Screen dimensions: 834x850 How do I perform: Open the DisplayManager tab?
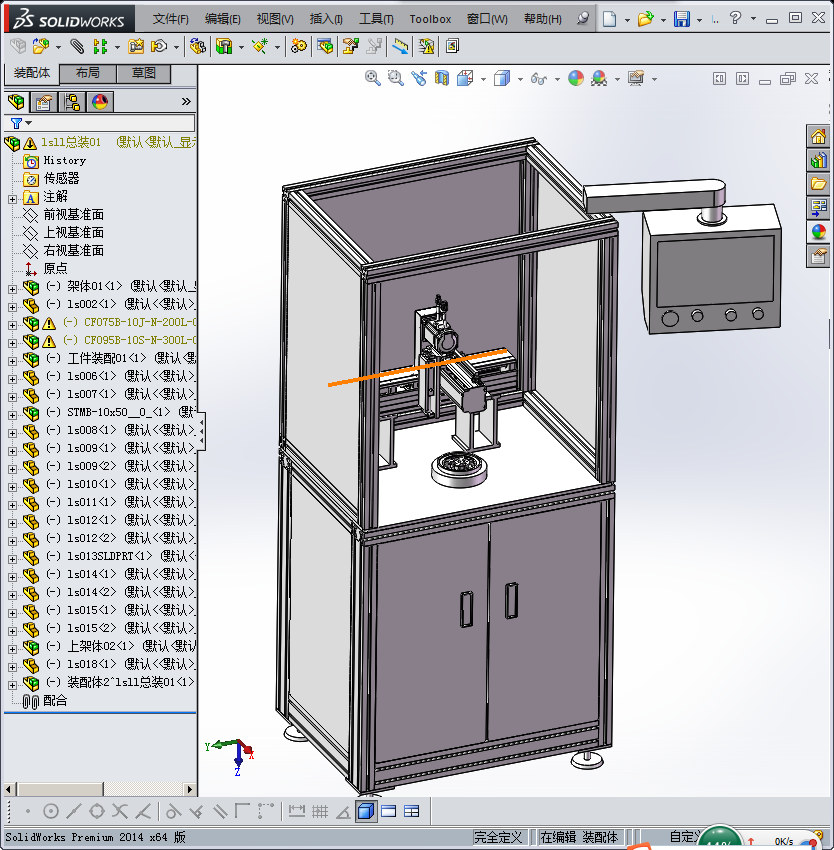click(x=100, y=101)
